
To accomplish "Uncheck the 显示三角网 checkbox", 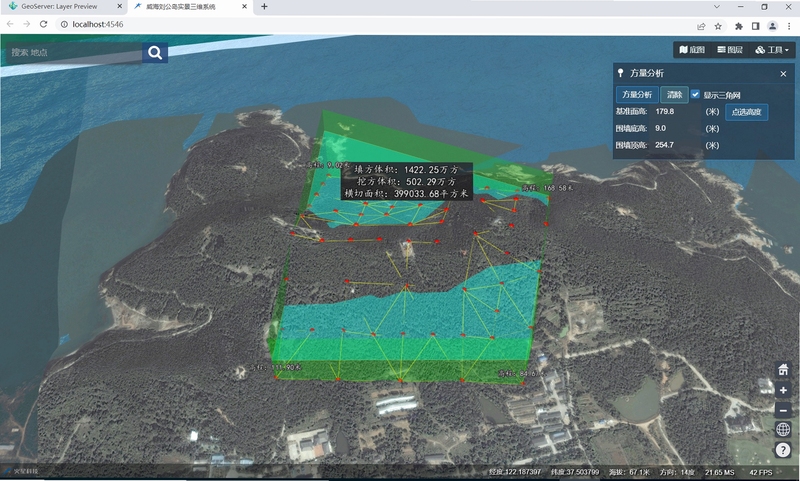I will pyautogui.click(x=695, y=94).
